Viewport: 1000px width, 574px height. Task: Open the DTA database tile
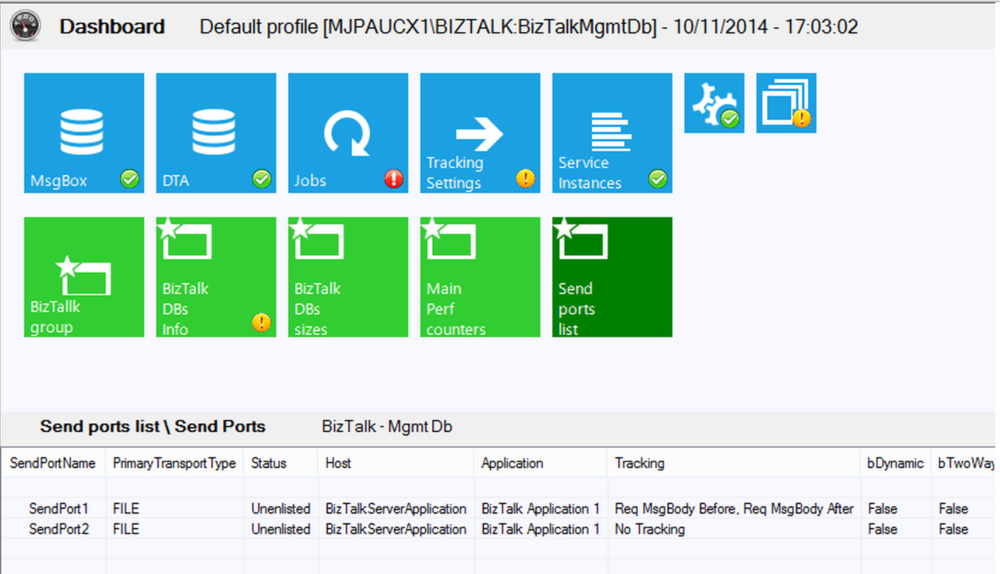[216, 133]
